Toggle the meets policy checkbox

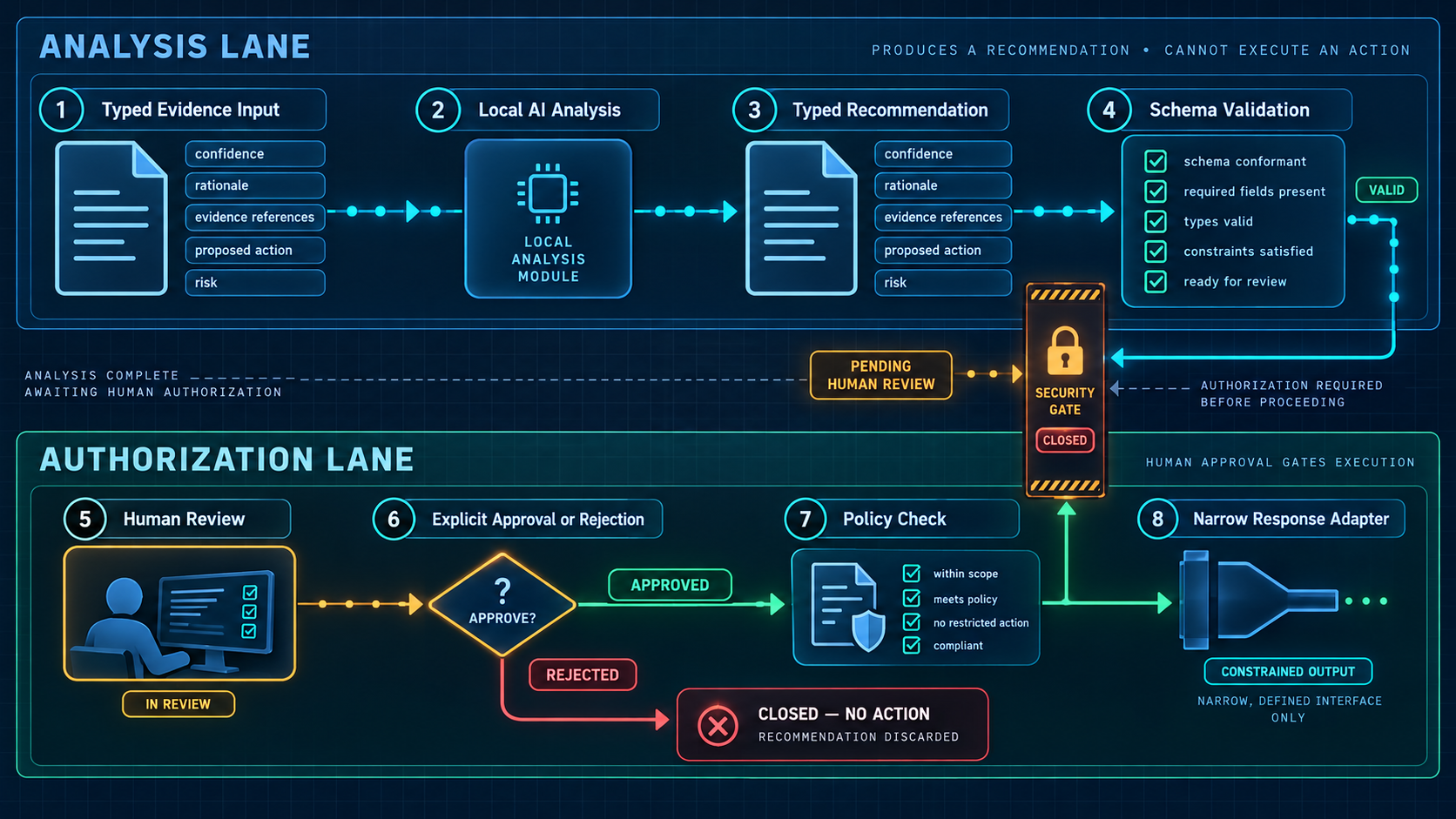[x=912, y=599]
